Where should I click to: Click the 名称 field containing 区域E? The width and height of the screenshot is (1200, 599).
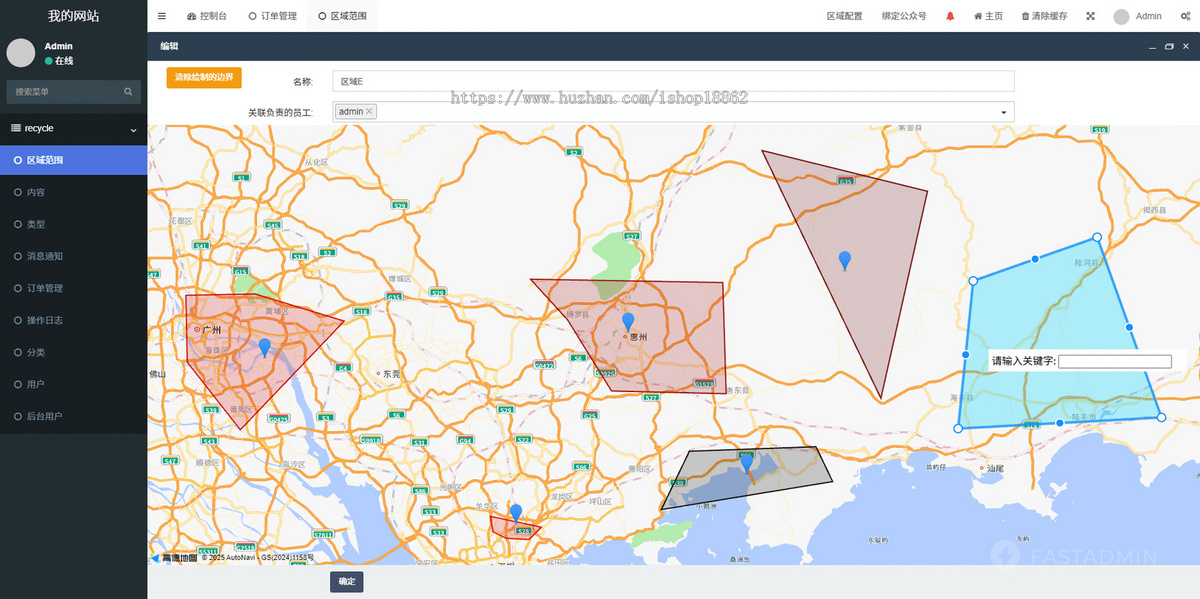coord(673,81)
